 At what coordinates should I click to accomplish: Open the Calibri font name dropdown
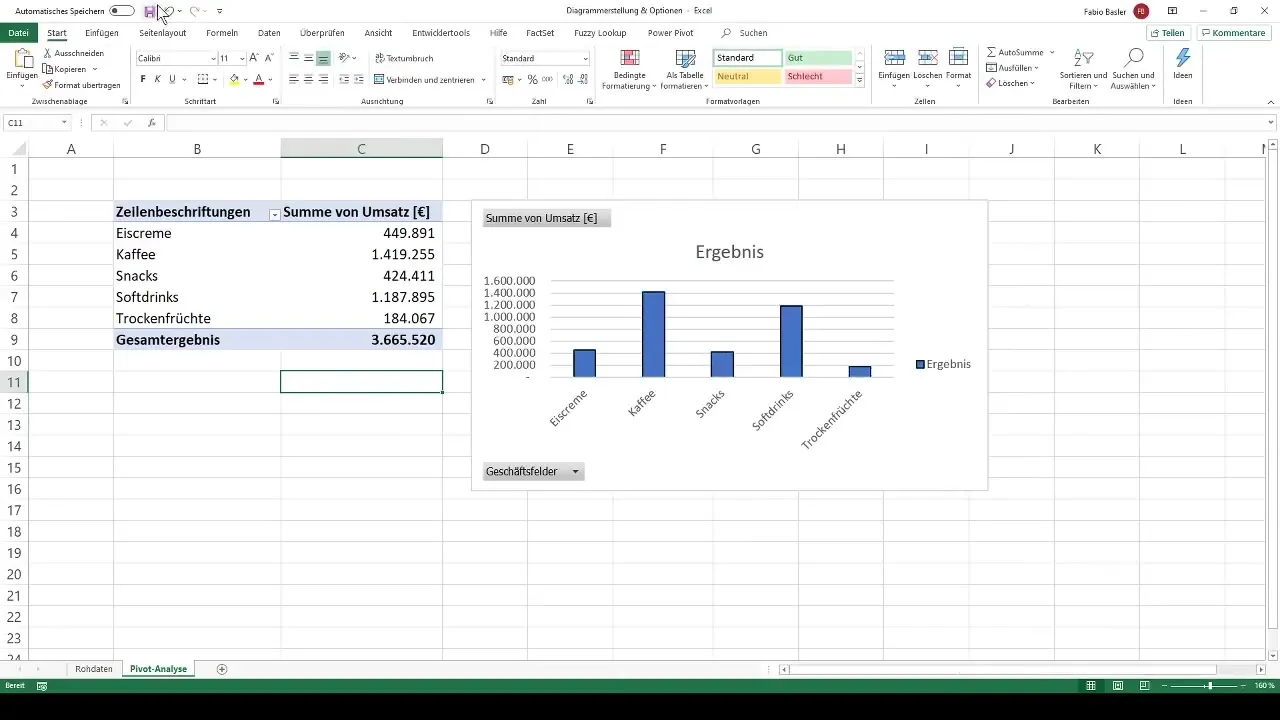(213, 59)
